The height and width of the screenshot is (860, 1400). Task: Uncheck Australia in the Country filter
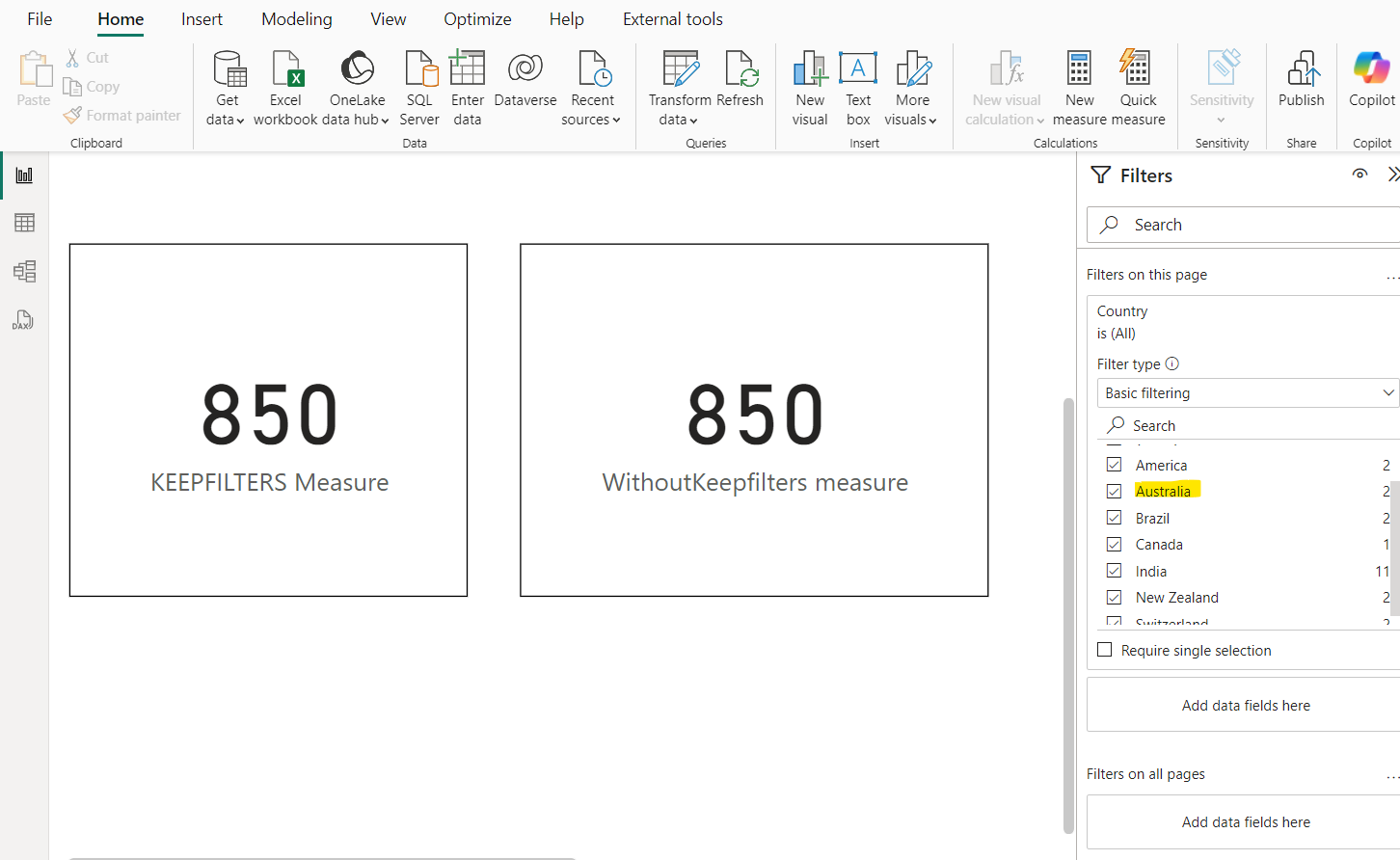(1114, 491)
